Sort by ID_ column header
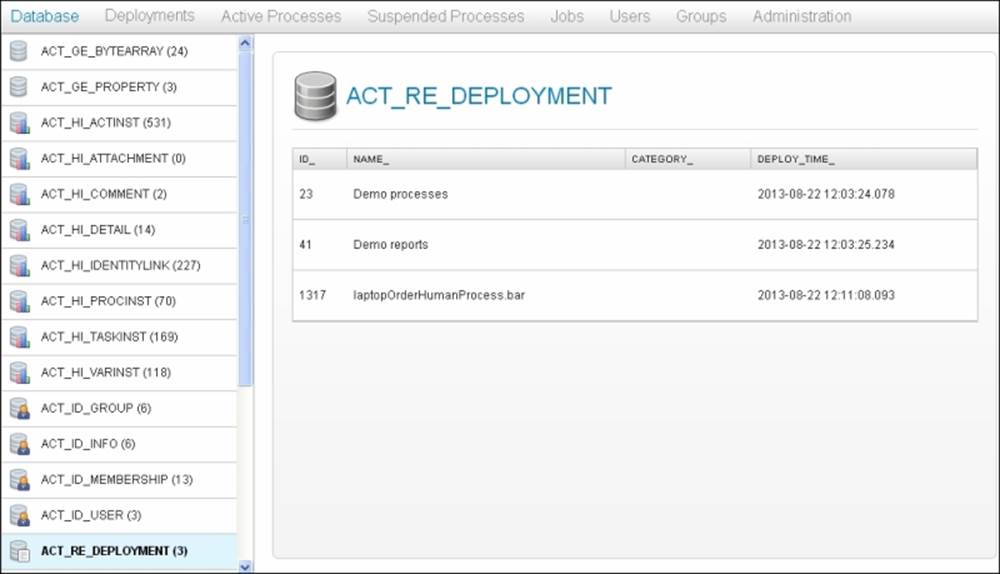The width and height of the screenshot is (1000, 574). [x=320, y=159]
